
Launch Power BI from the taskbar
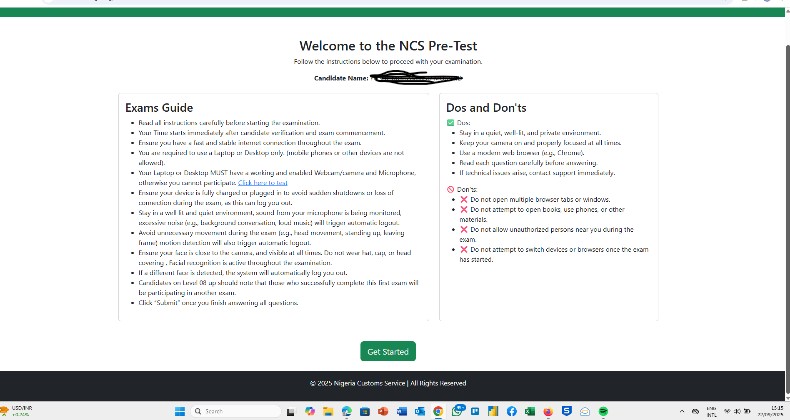point(493,411)
